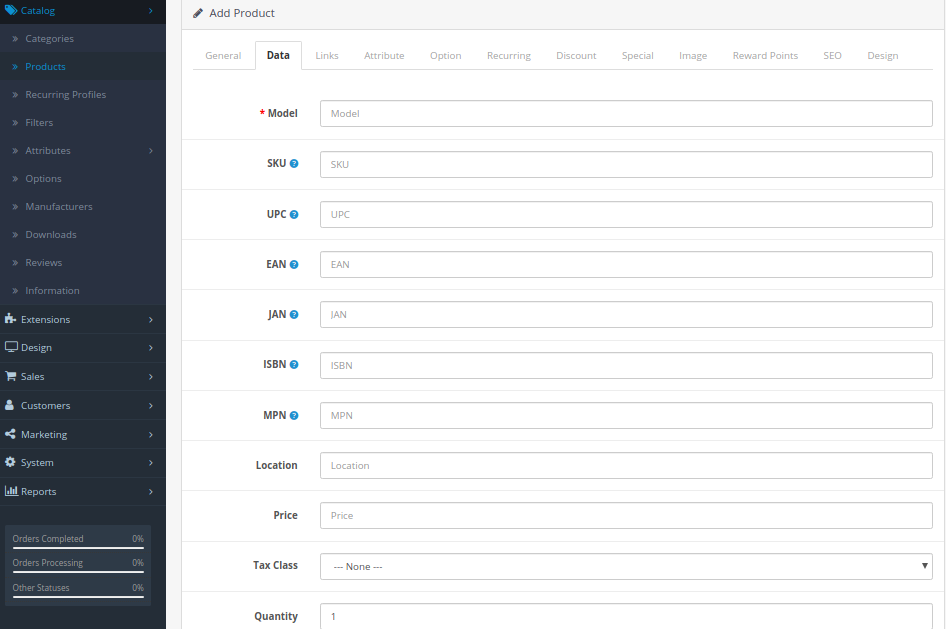The height and width of the screenshot is (629, 946).
Task: Click the System gear icon in sidebar
Action: [11, 462]
